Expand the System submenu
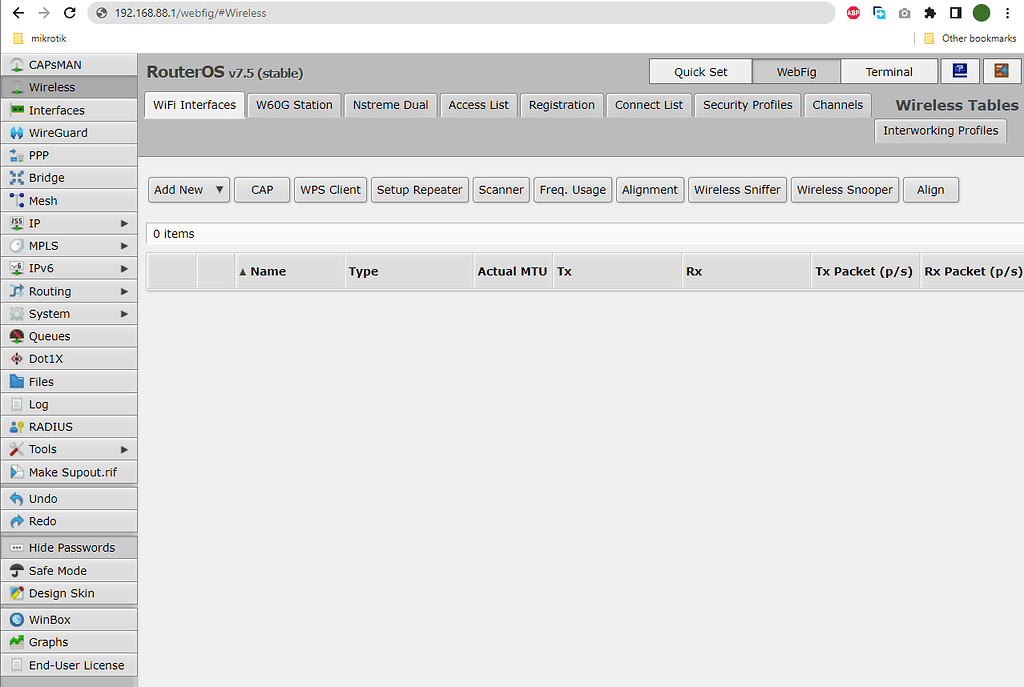 (69, 313)
